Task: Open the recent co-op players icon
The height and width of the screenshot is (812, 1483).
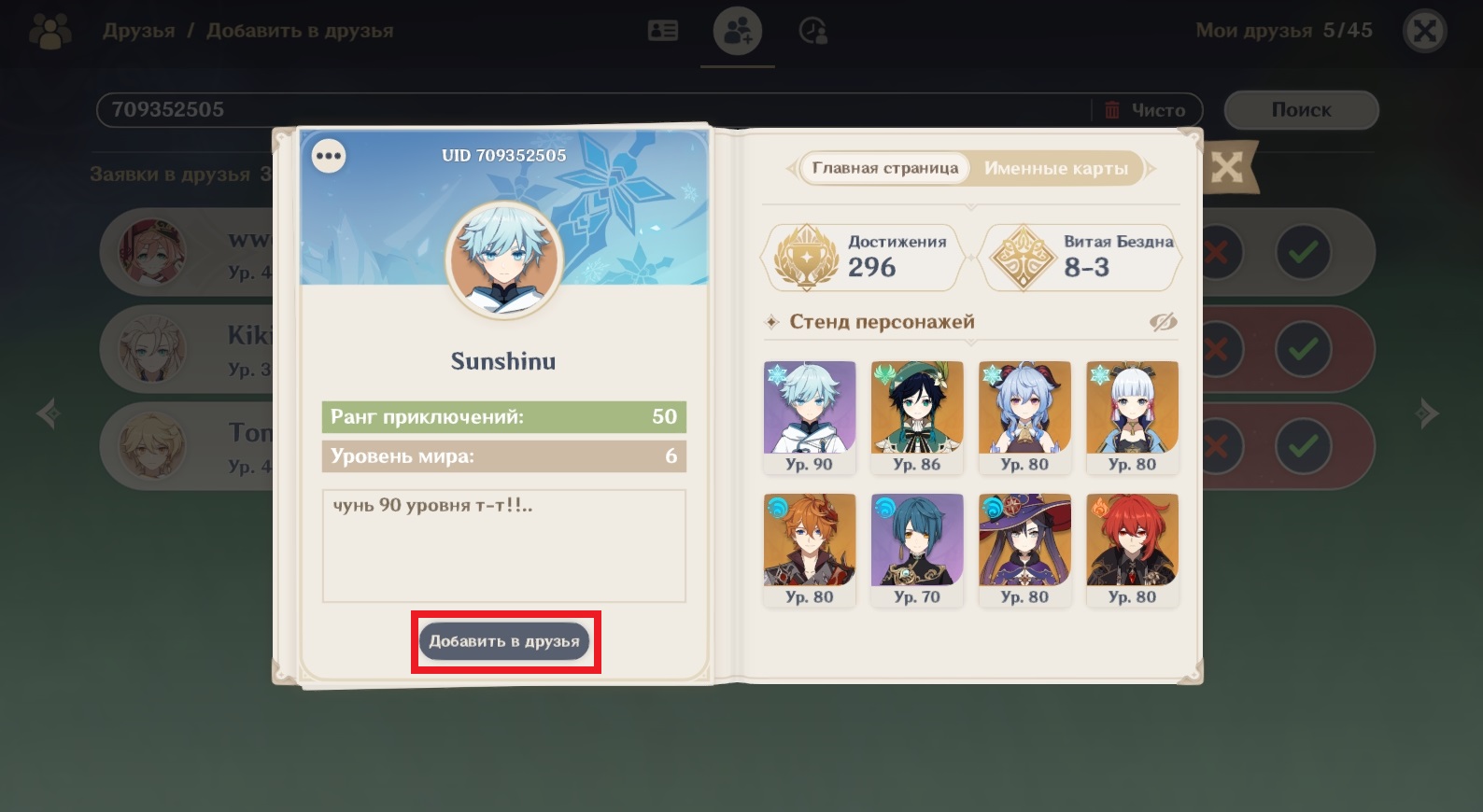Action: [812, 32]
